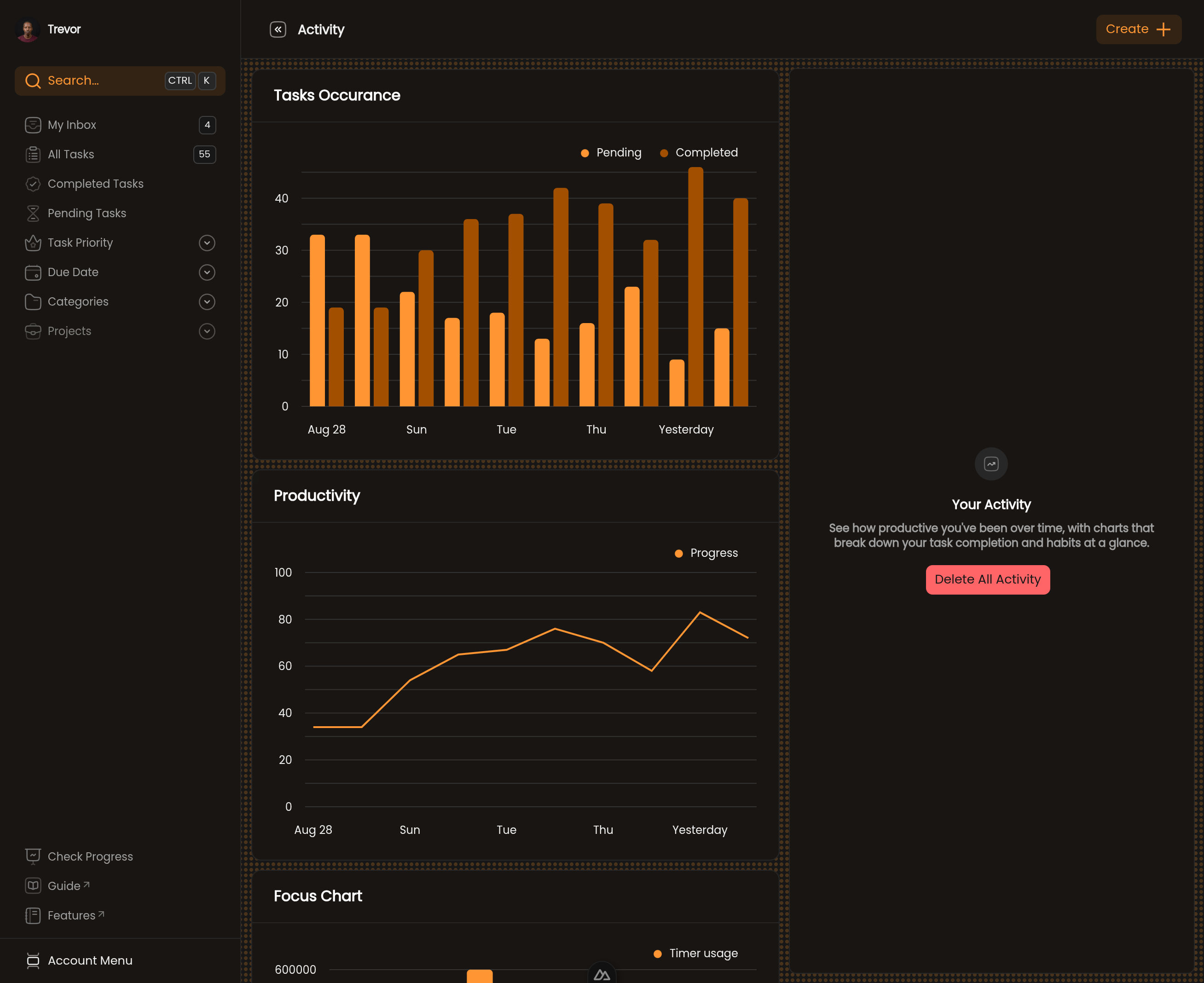Expand the Due Date section

(x=207, y=272)
